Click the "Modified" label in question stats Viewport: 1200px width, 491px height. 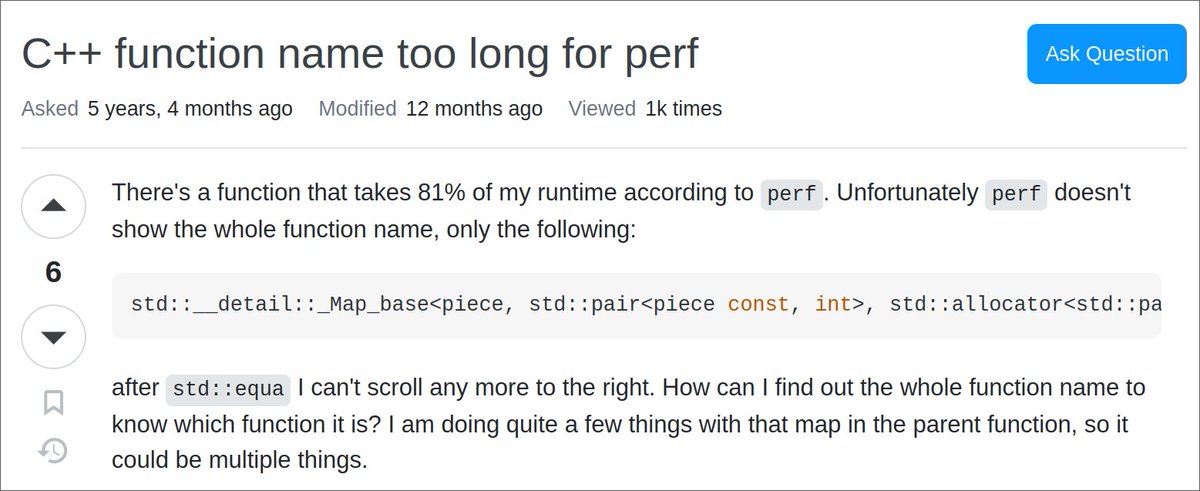click(x=358, y=108)
